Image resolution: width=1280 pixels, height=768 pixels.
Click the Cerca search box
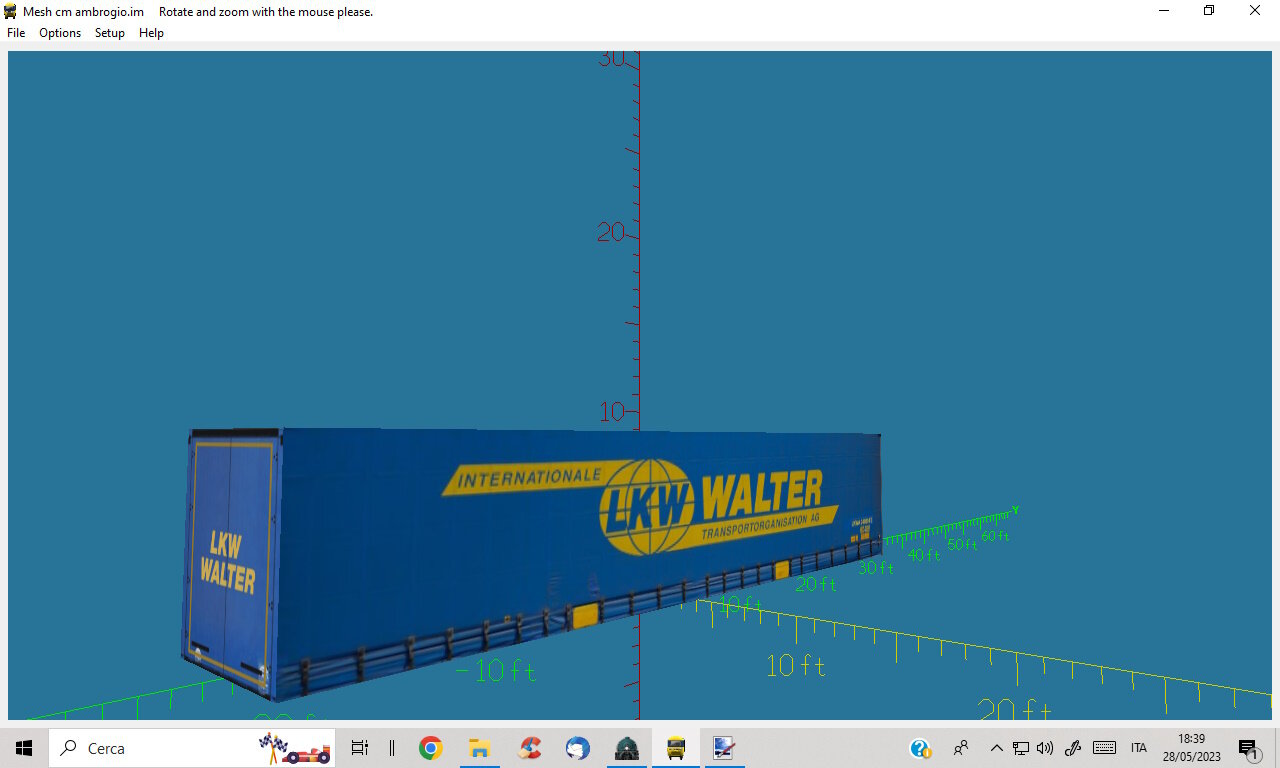192,748
